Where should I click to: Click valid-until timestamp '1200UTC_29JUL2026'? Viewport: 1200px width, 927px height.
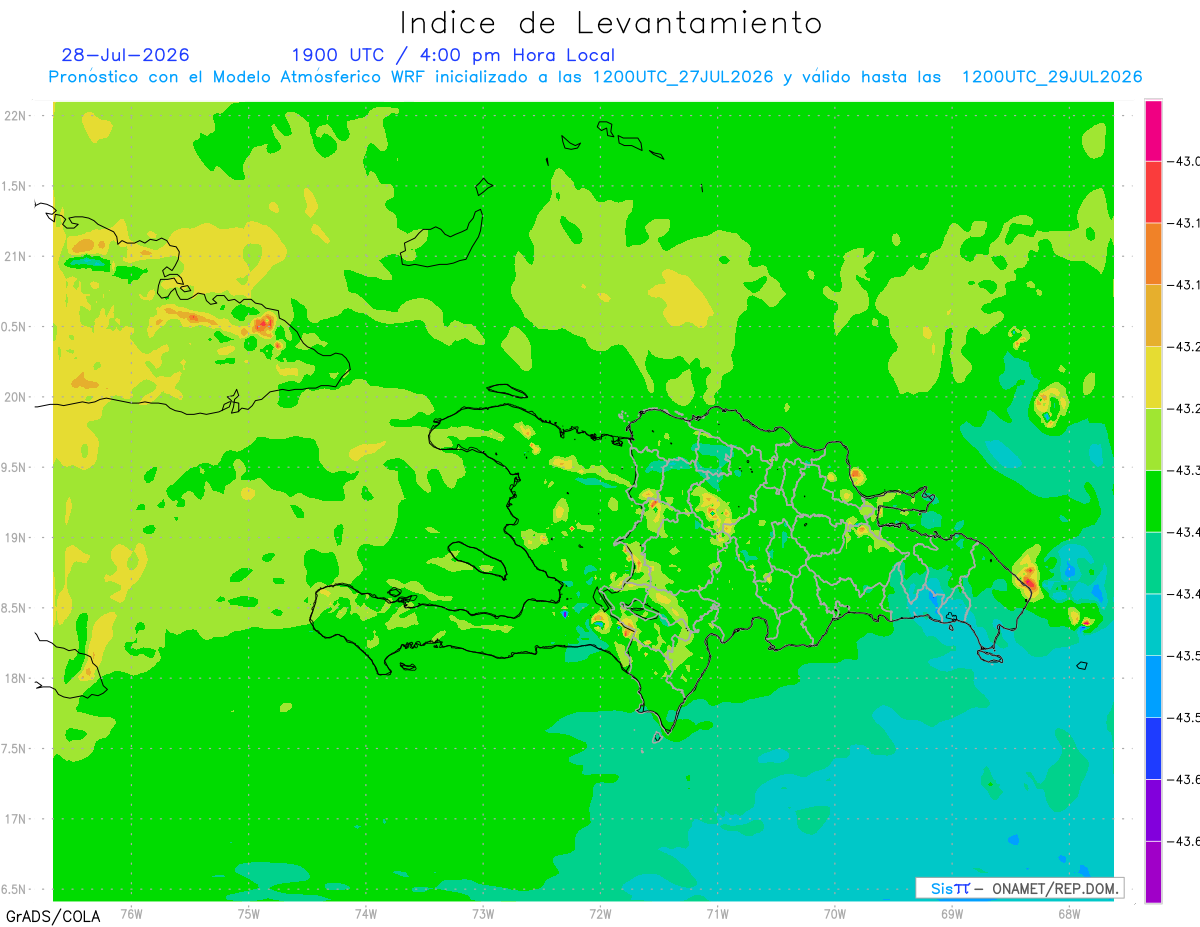[1052, 77]
